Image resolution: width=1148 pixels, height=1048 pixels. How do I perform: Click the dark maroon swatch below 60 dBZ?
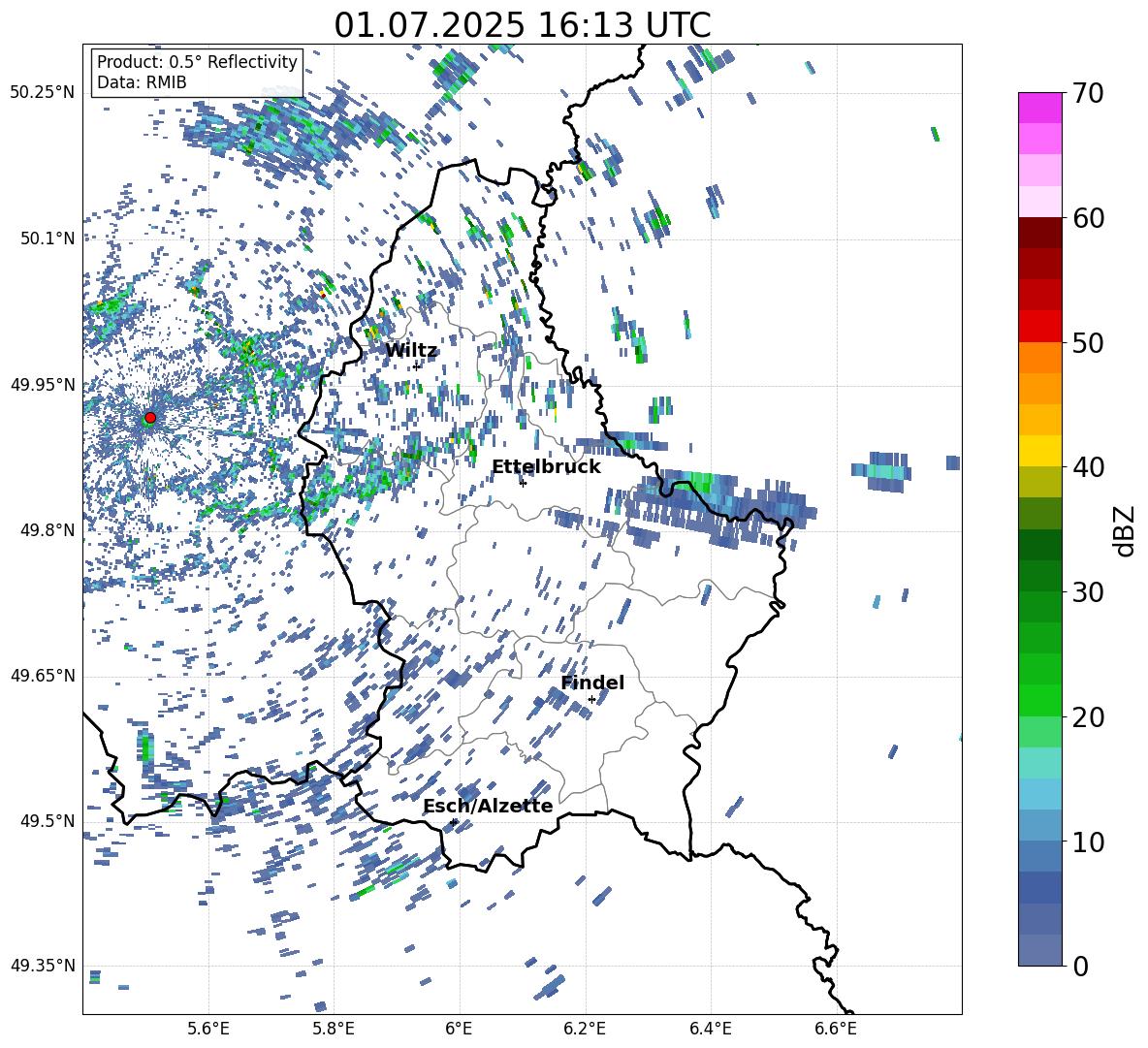(1039, 233)
